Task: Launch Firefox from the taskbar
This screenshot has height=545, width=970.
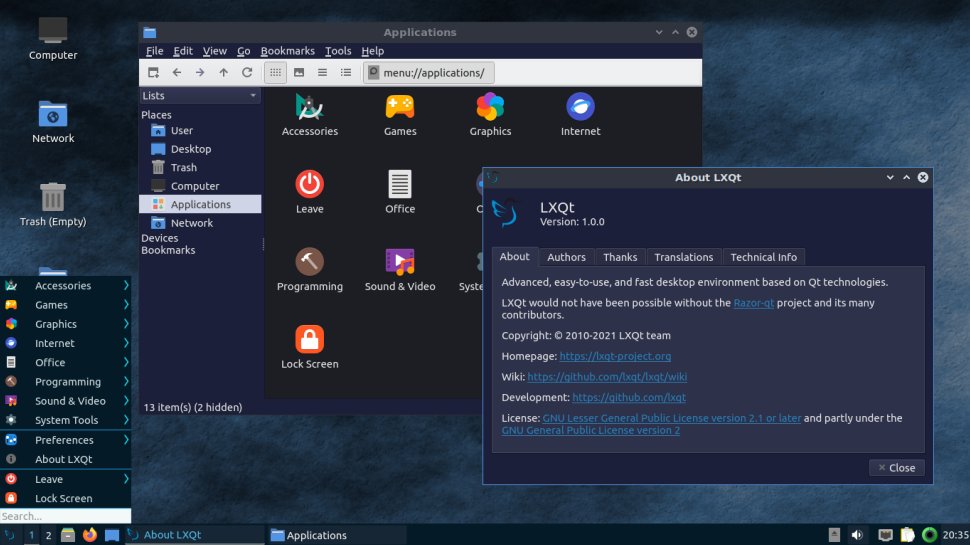Action: pos(90,535)
